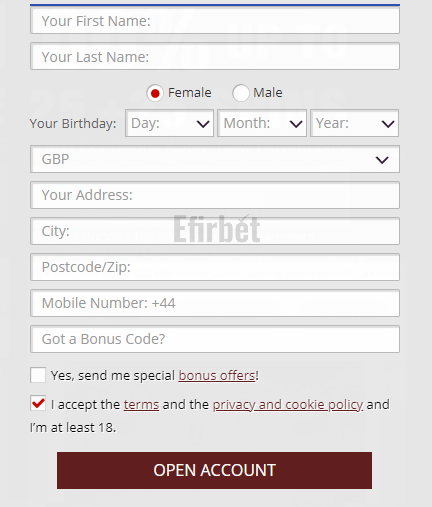The height and width of the screenshot is (507, 432).
Task: Open the Year birthday dropdown
Action: click(354, 123)
